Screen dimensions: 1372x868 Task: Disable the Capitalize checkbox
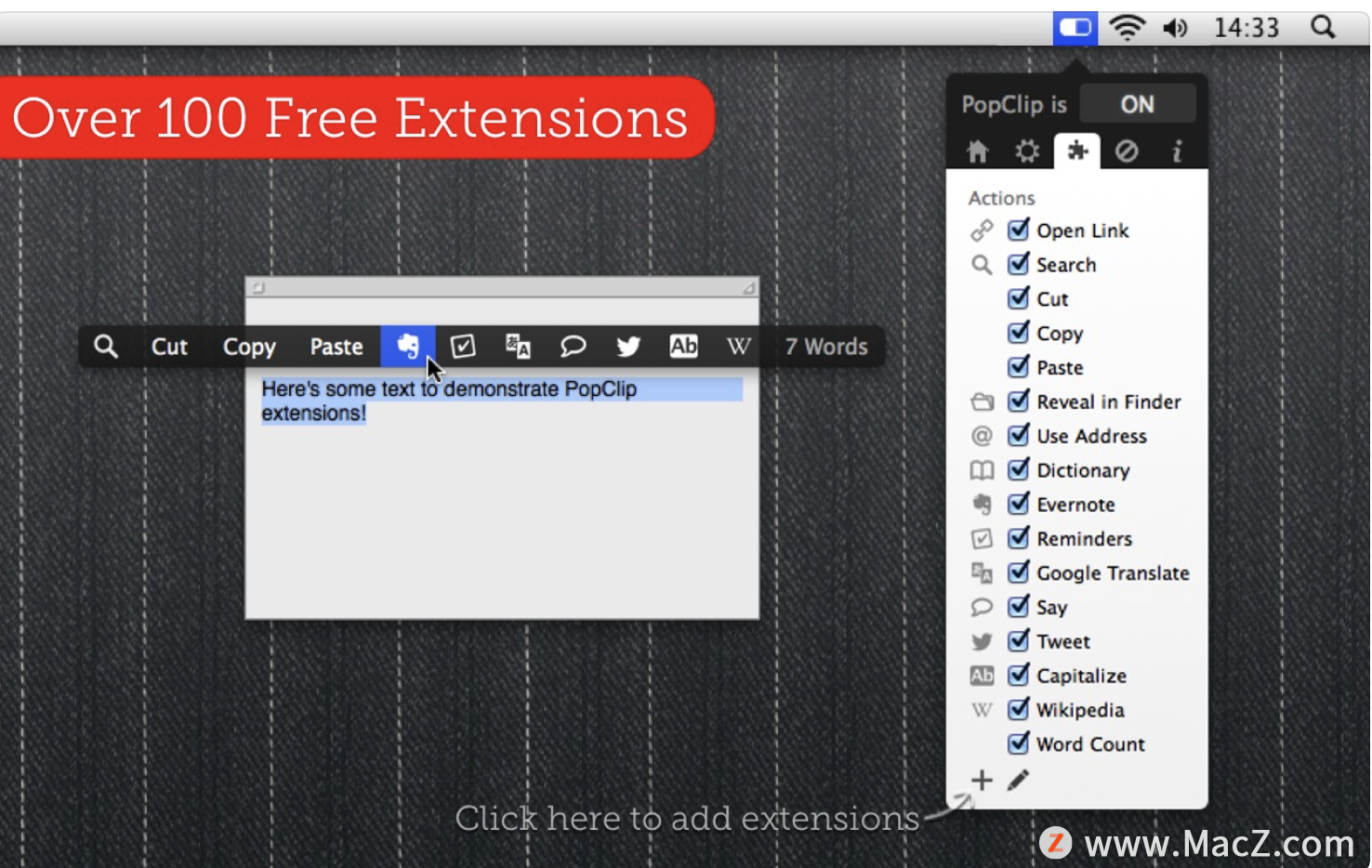[1019, 675]
